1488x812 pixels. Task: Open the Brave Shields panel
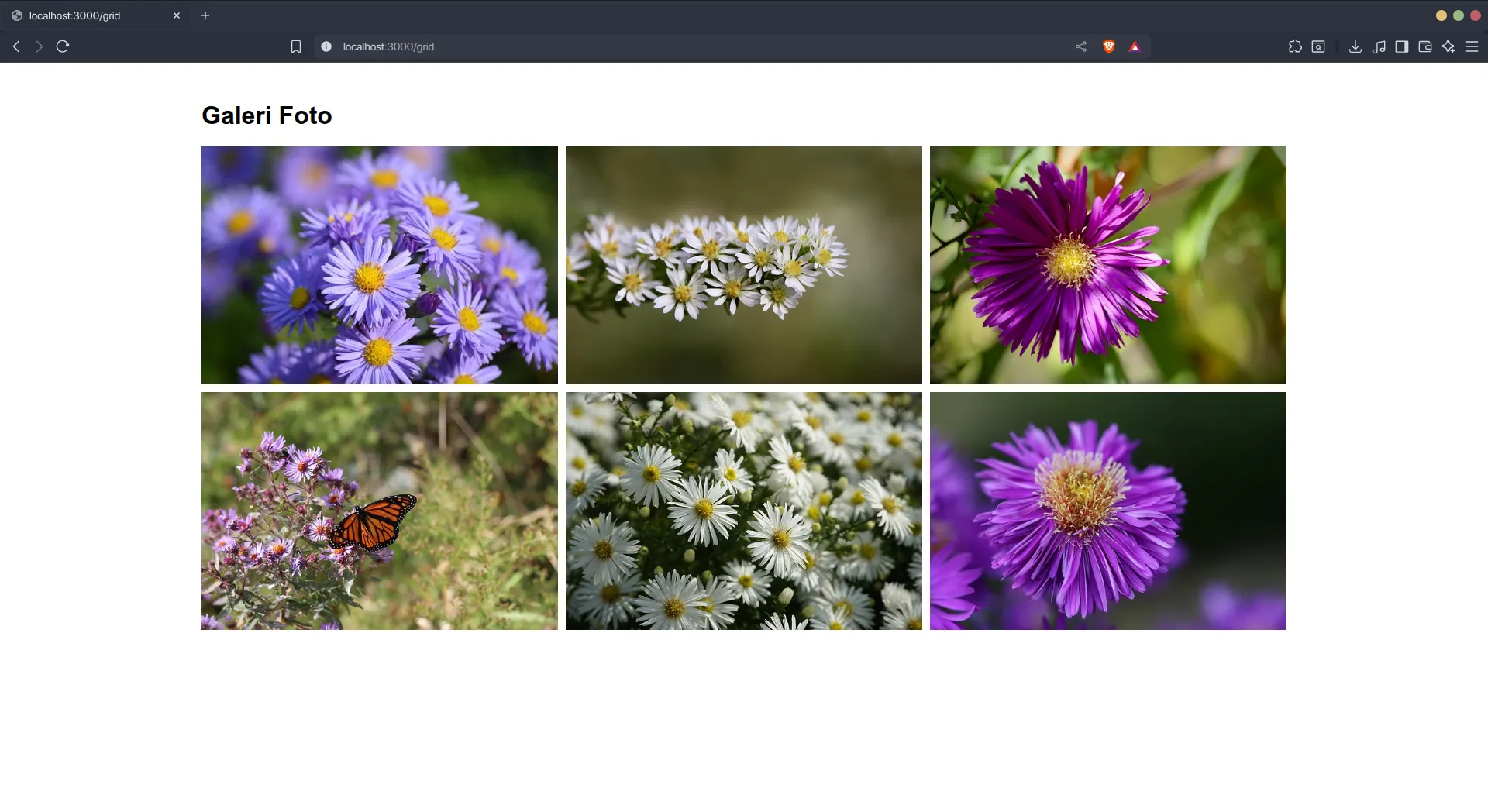pos(1109,46)
